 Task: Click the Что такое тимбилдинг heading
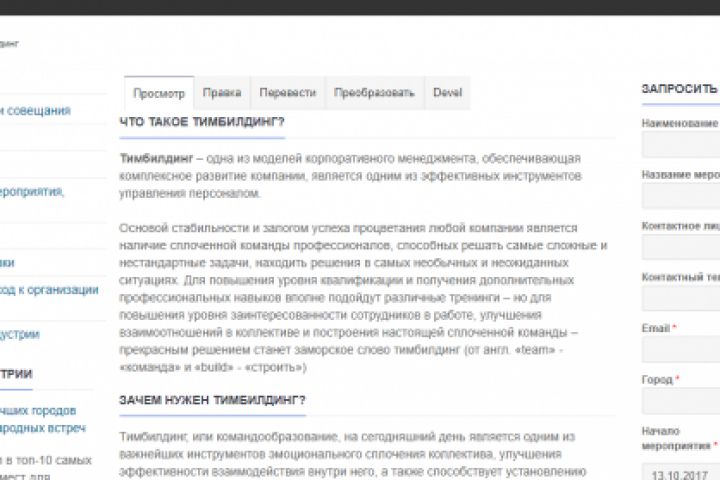202,122
